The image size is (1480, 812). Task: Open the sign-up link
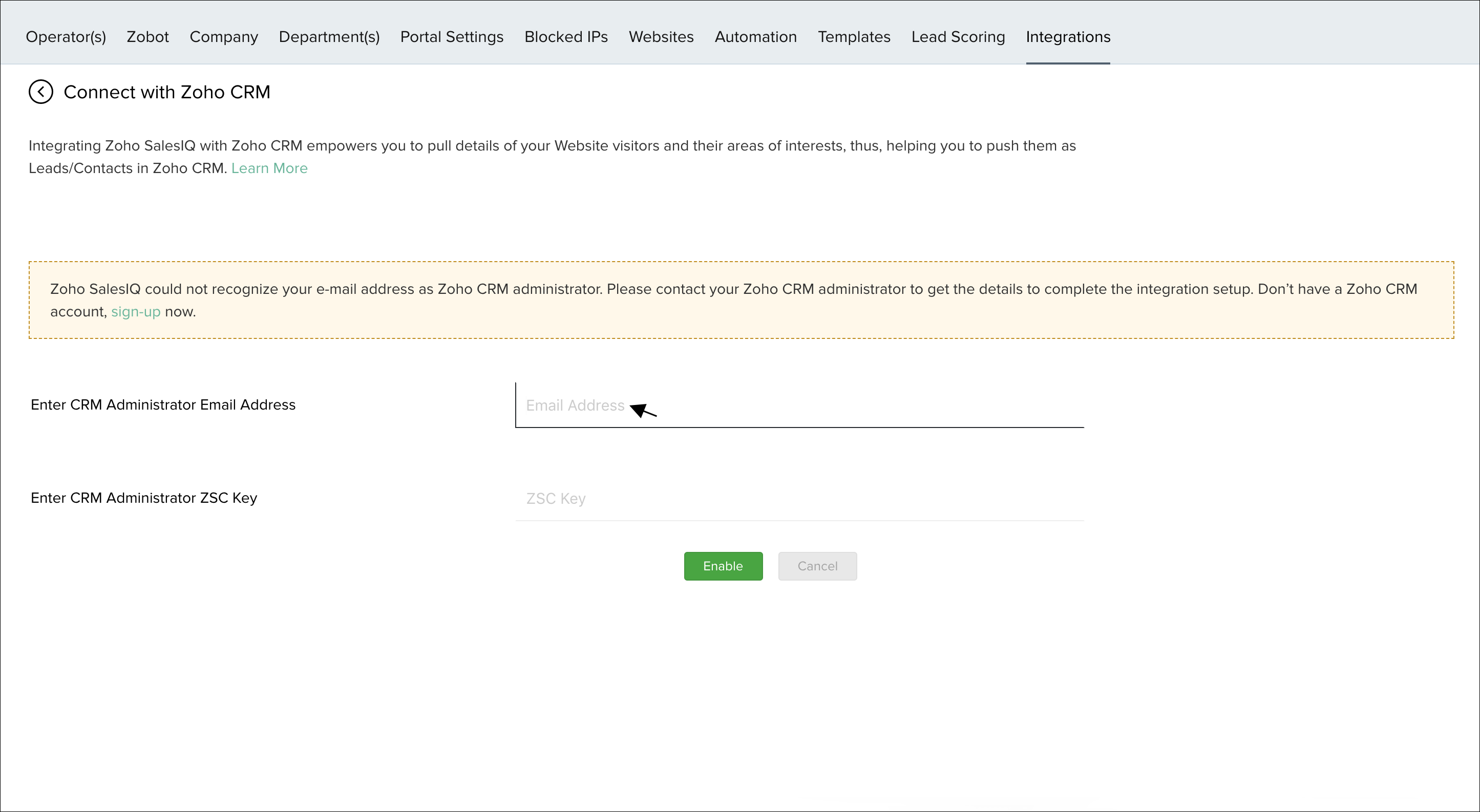click(x=136, y=312)
